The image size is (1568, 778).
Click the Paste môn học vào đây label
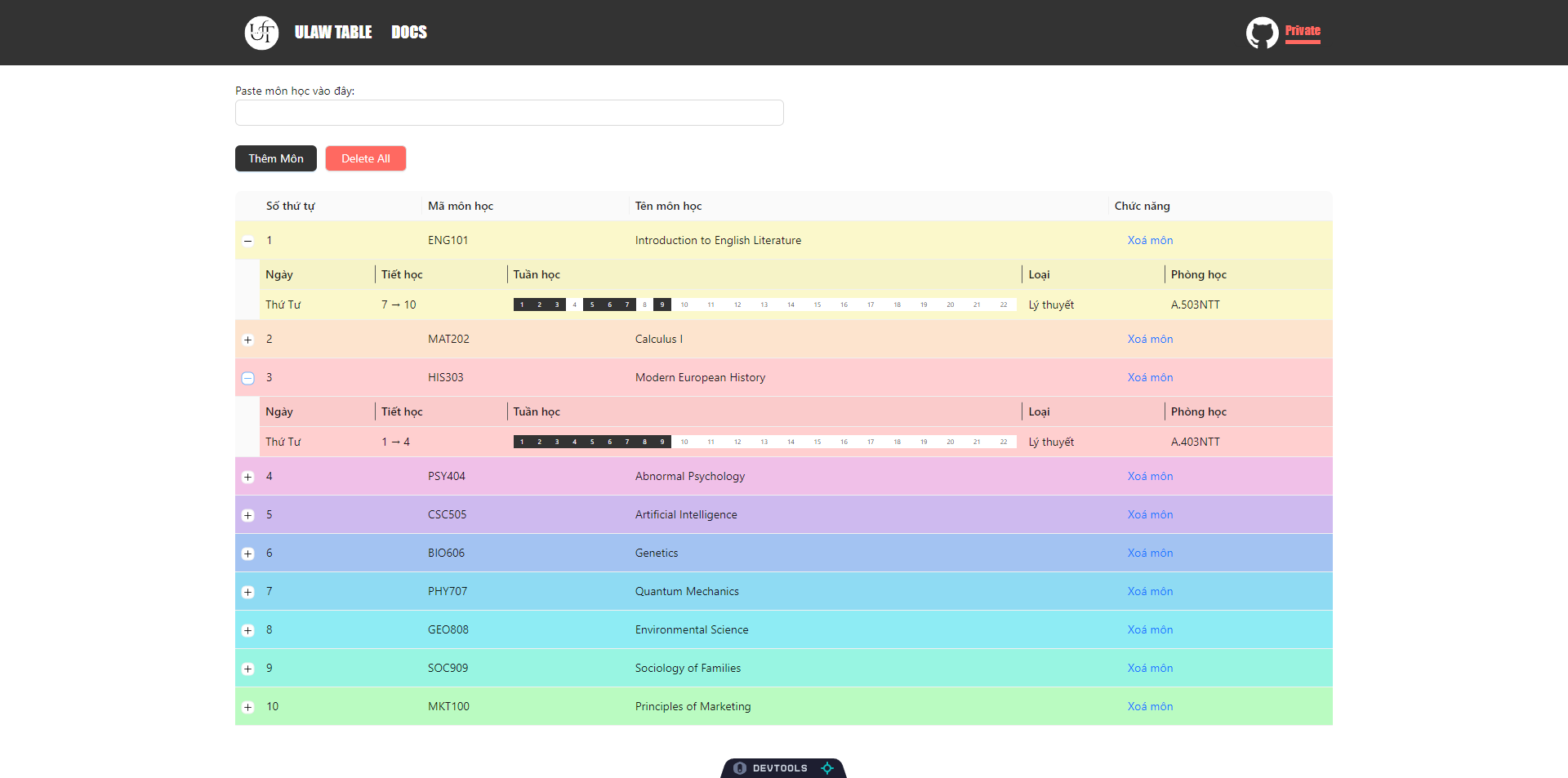point(295,91)
